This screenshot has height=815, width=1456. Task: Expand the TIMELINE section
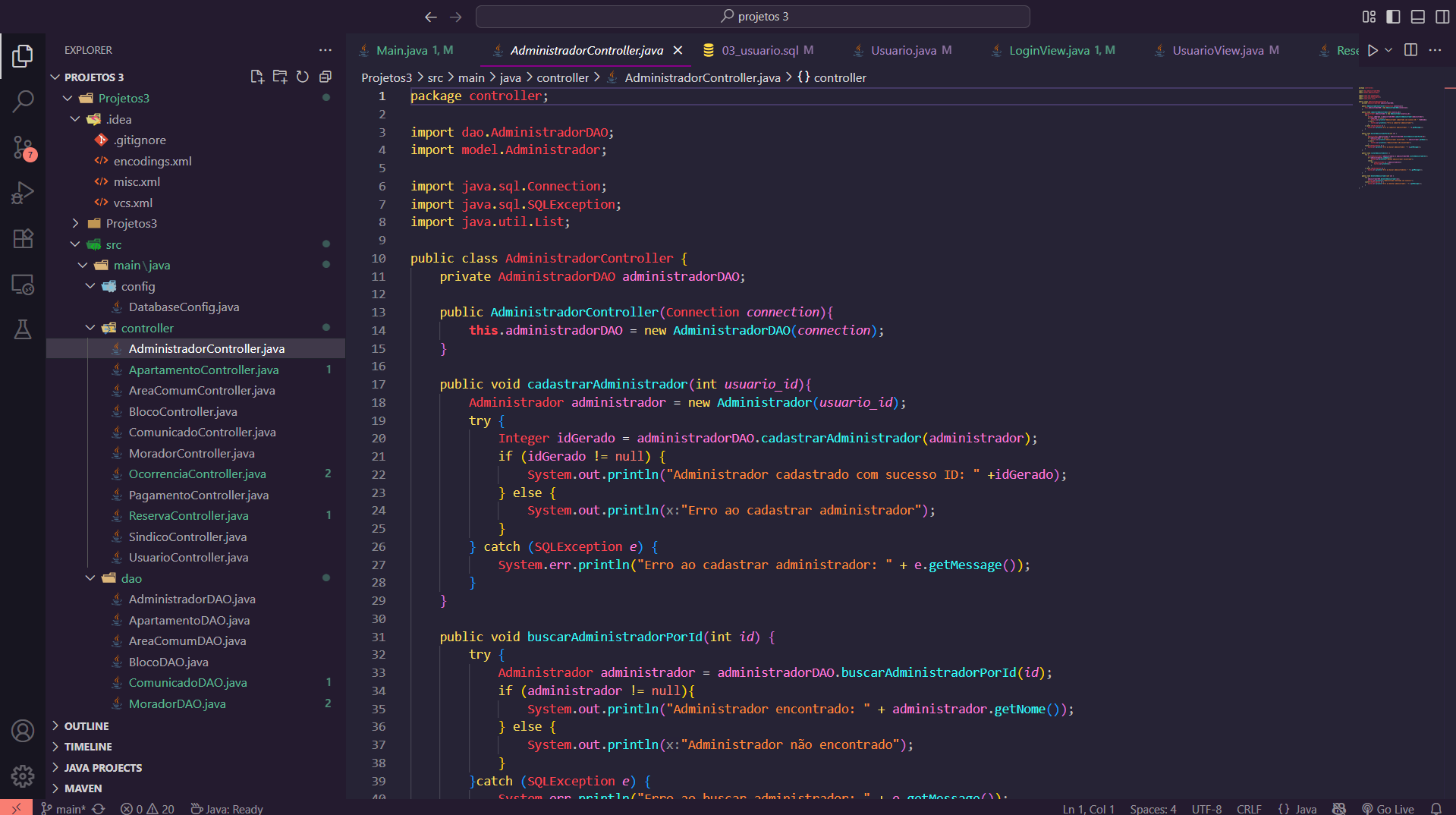click(88, 747)
